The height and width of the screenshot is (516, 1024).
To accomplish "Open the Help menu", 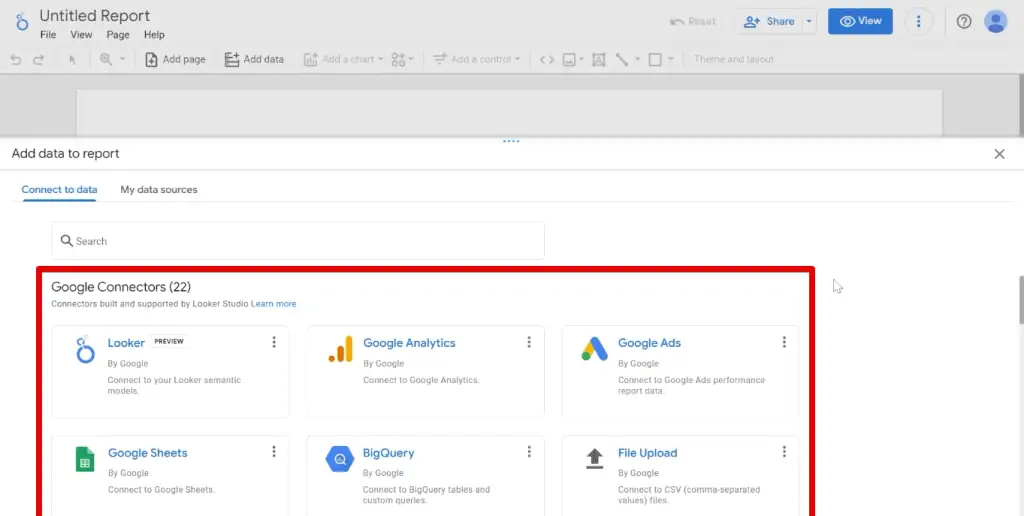I will (x=154, y=35).
